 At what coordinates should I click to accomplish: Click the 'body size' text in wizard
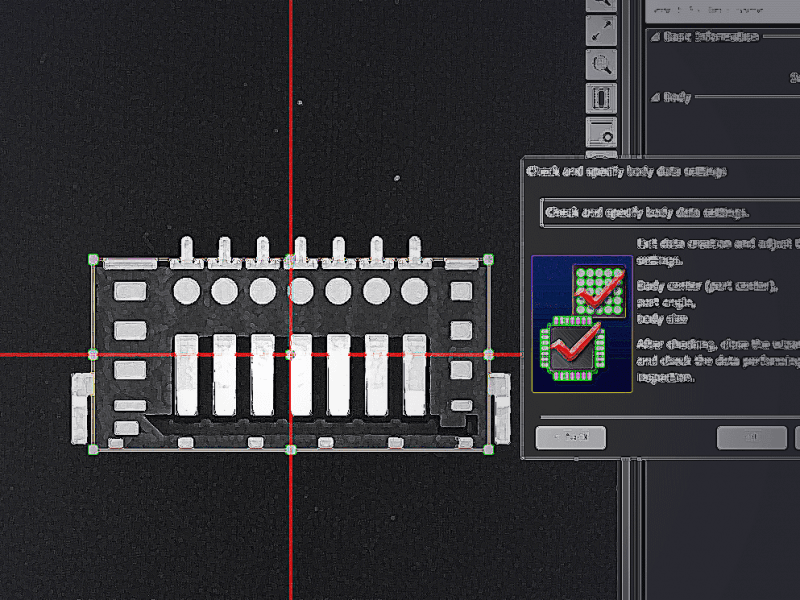(x=662, y=319)
